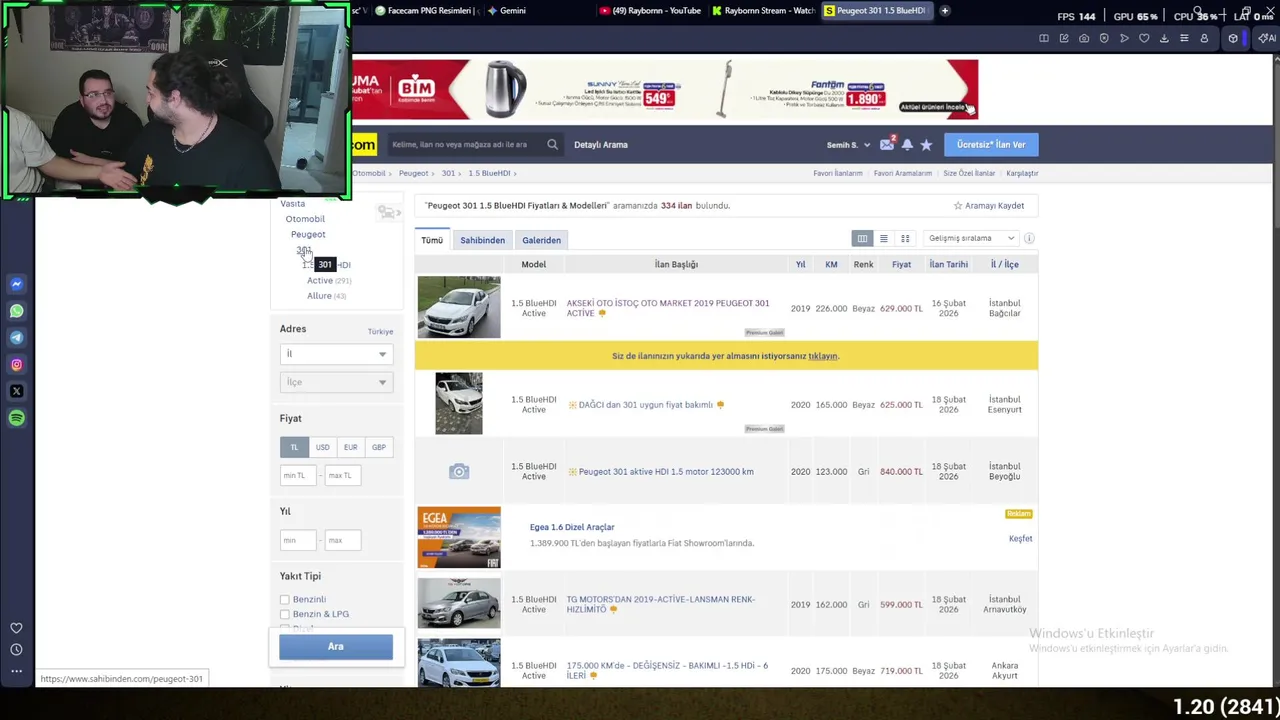This screenshot has height=720, width=1280.
Task: Open sidebar history clock icon
Action: tap(16, 649)
